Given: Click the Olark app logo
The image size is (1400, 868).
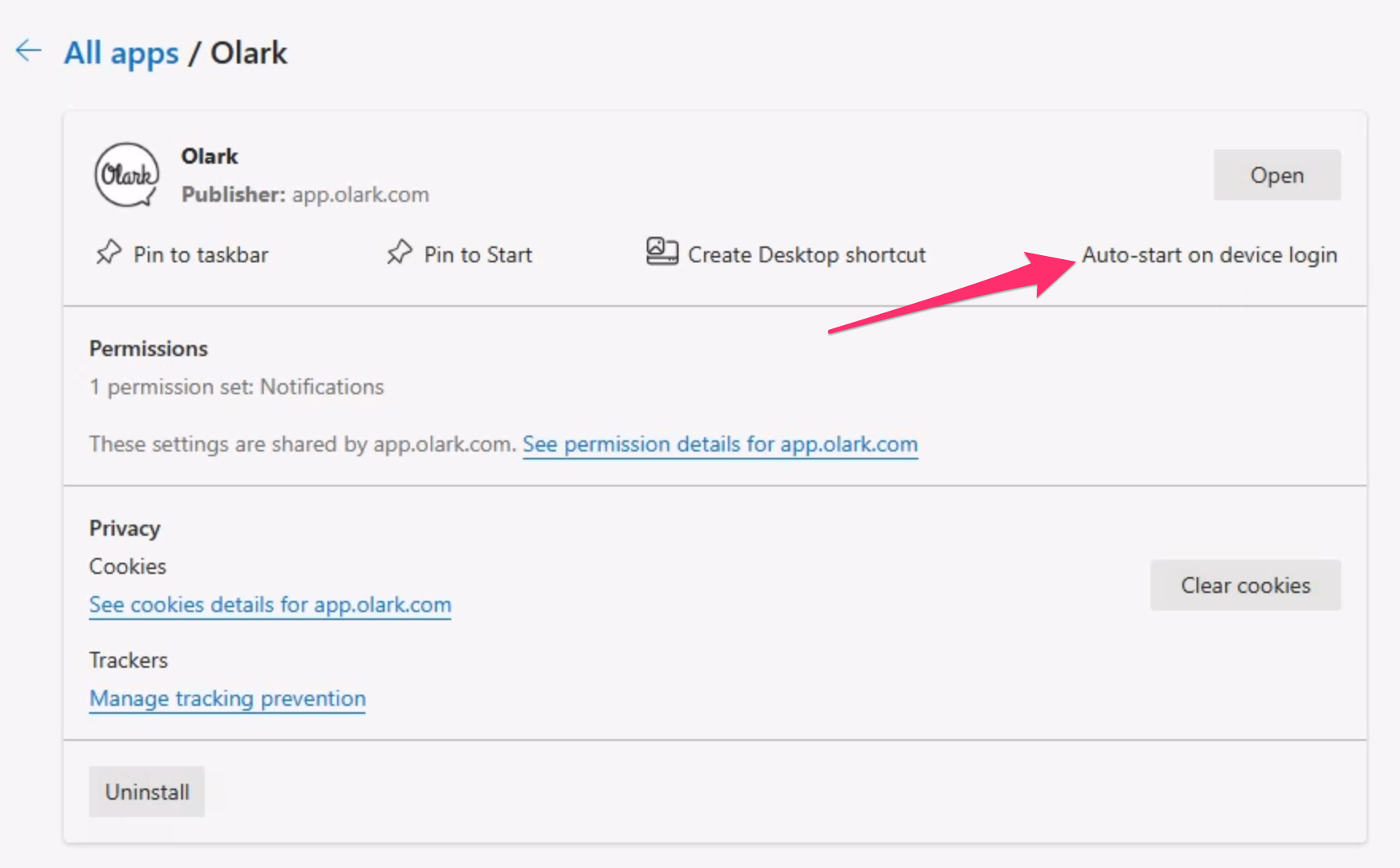Looking at the screenshot, I should click(x=126, y=175).
